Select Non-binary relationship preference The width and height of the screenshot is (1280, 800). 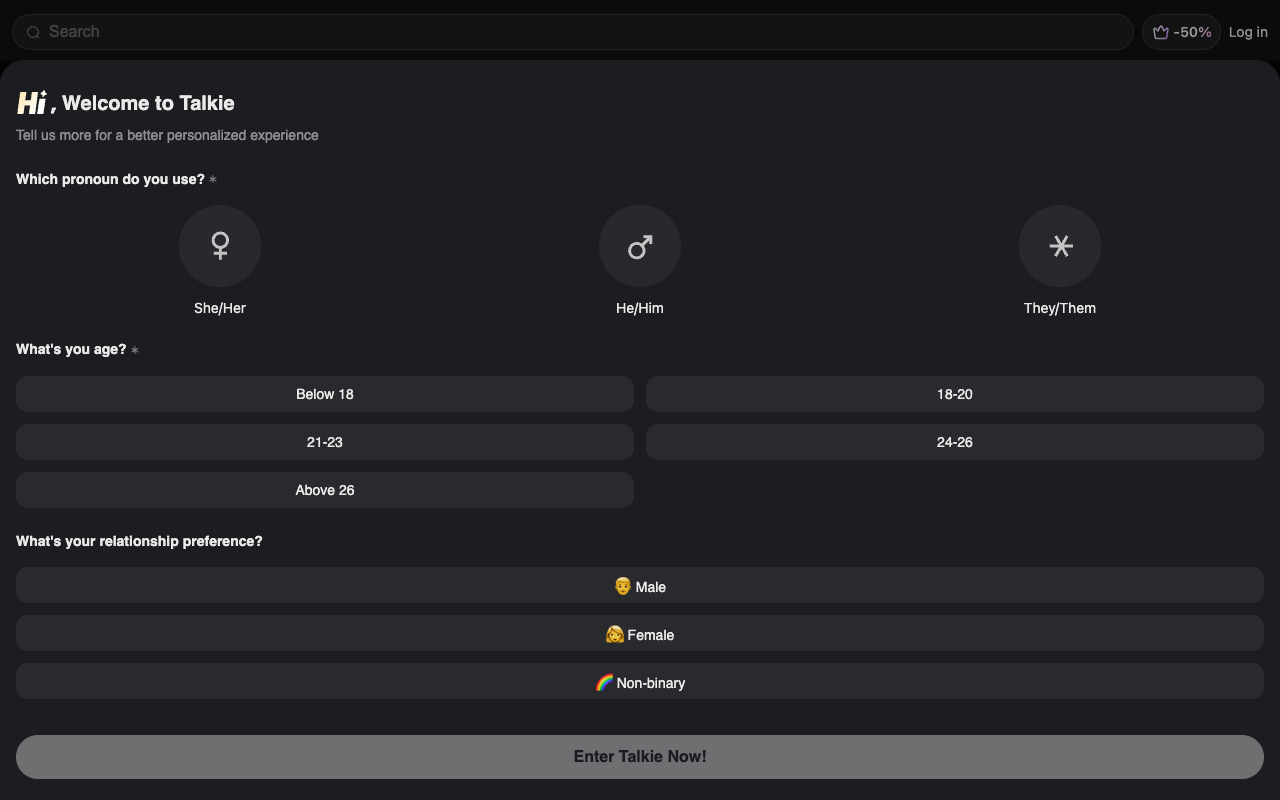(x=640, y=681)
